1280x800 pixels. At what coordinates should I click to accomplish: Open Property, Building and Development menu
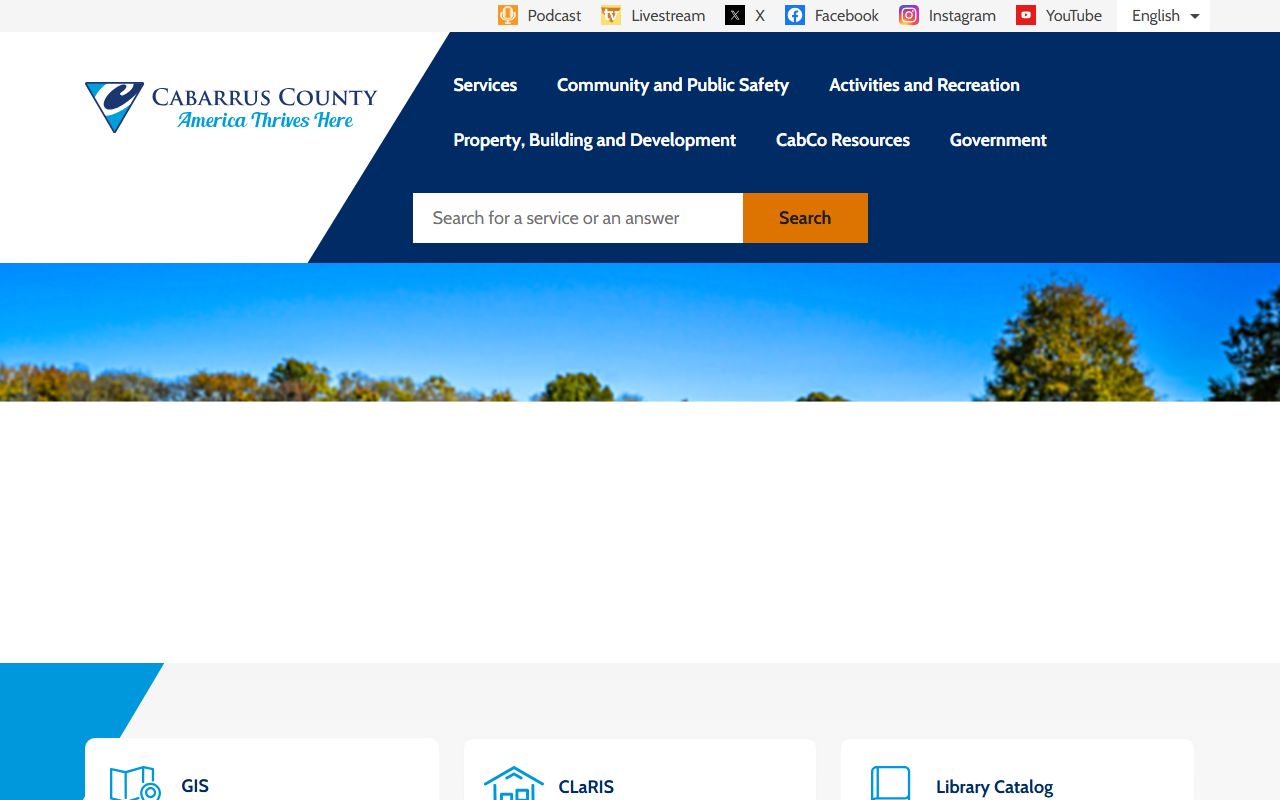point(594,140)
